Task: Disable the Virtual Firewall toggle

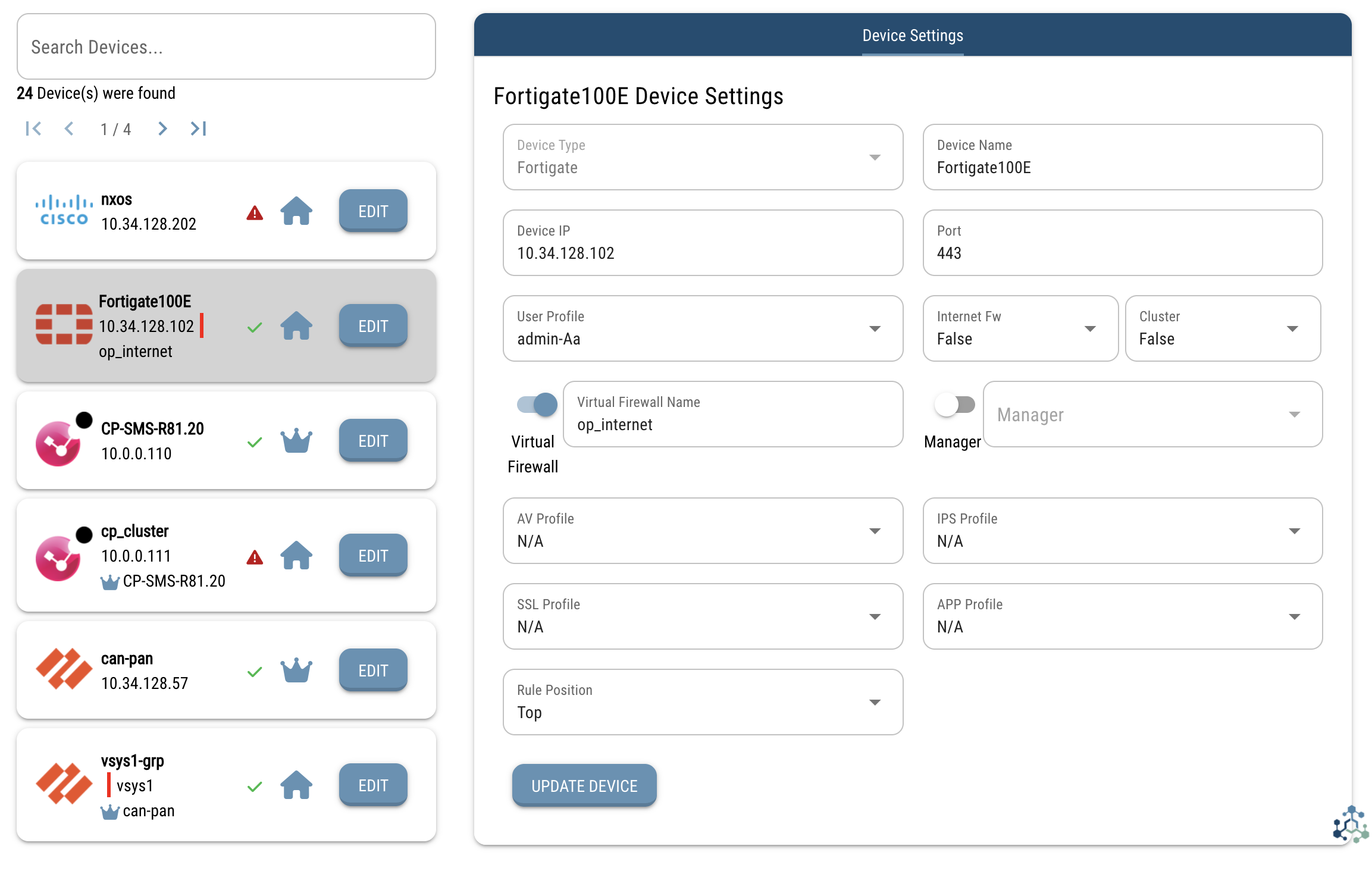Action: click(x=537, y=405)
